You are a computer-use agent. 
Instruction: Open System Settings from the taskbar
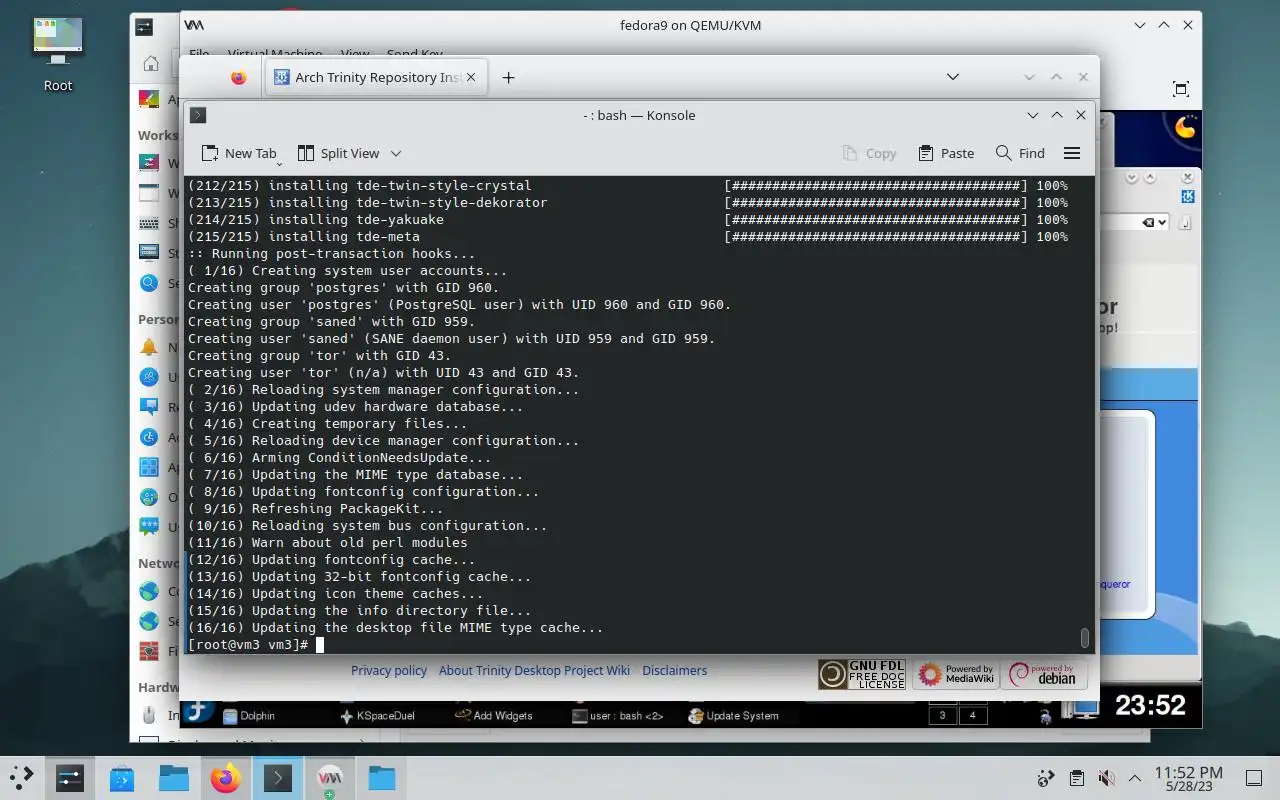[69, 778]
